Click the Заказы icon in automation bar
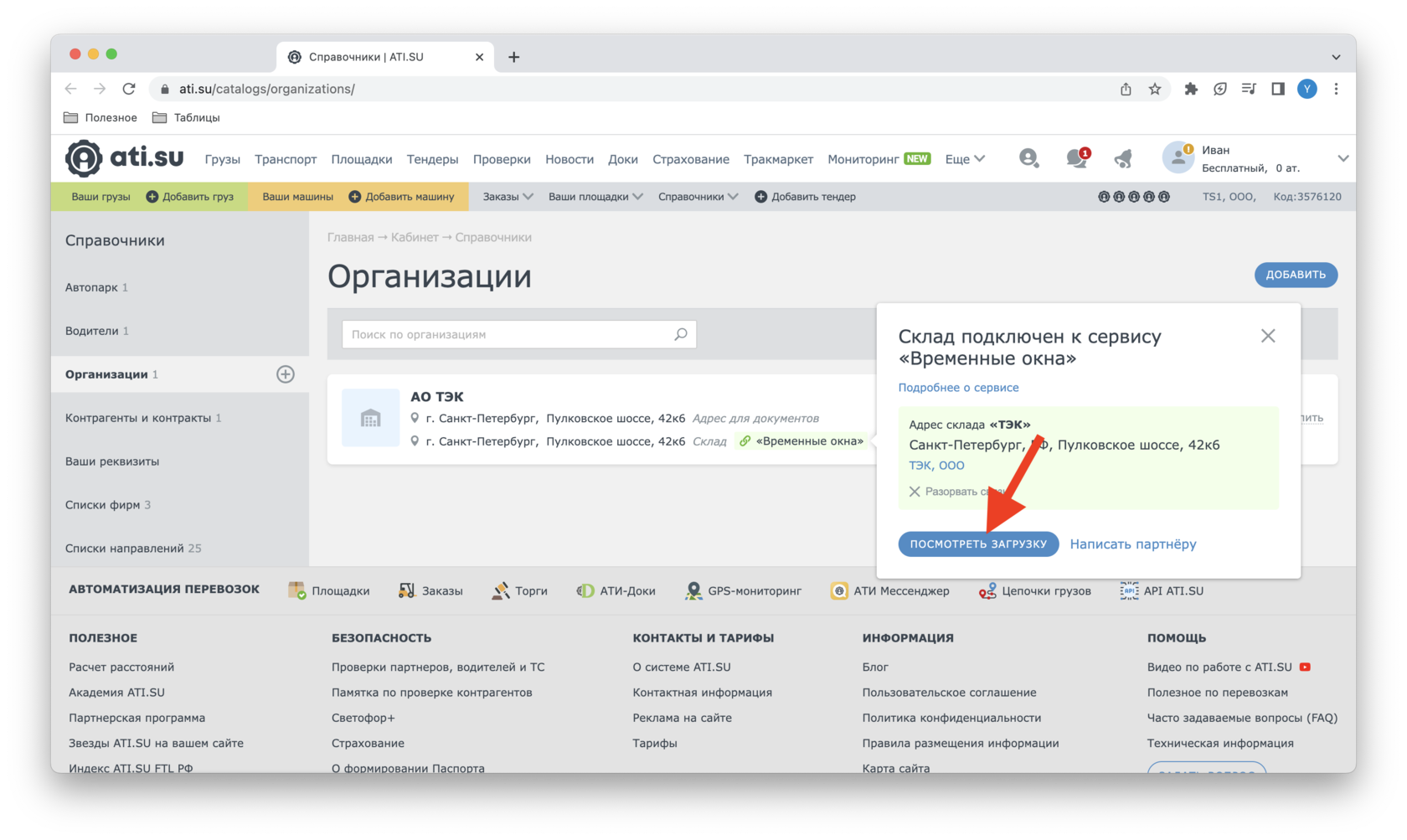 click(407, 590)
